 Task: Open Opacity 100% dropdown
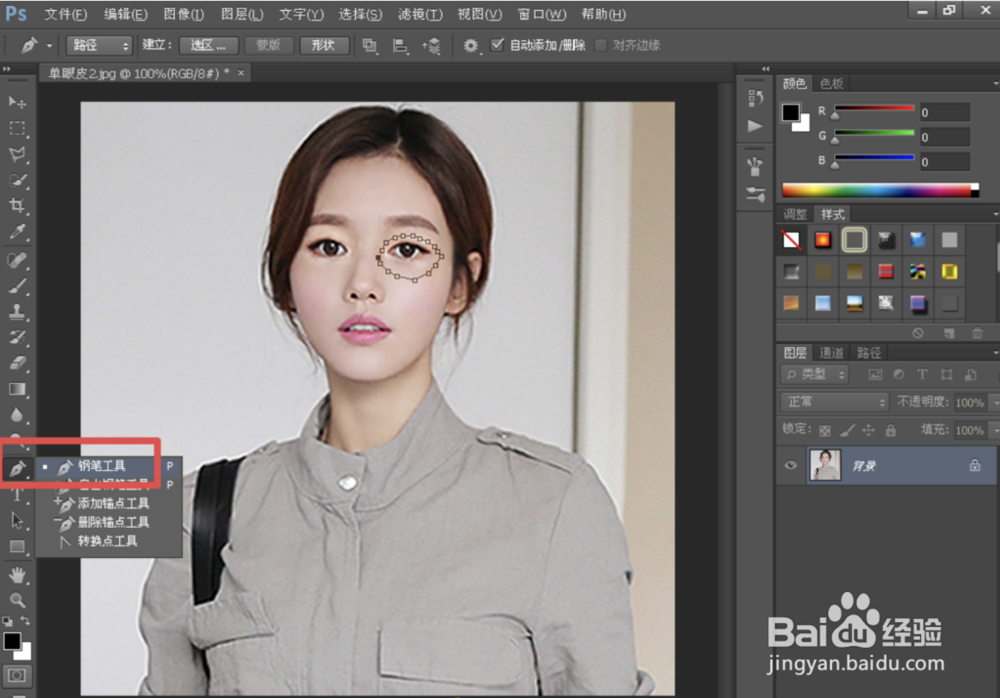pyautogui.click(x=993, y=403)
